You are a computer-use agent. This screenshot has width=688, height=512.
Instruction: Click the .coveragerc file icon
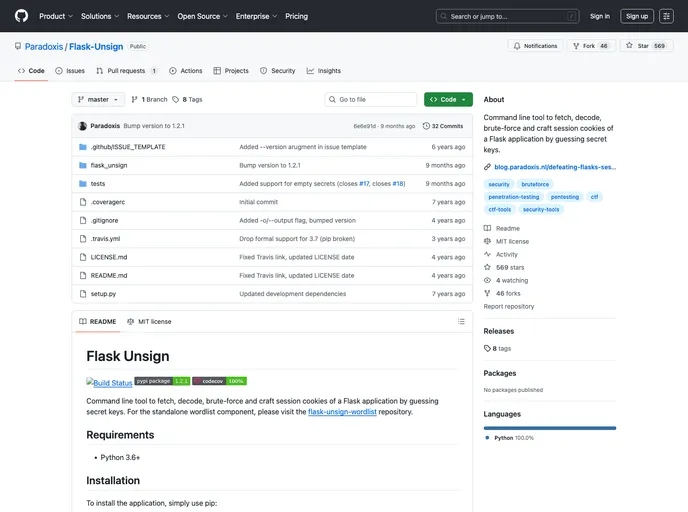tap(82, 202)
